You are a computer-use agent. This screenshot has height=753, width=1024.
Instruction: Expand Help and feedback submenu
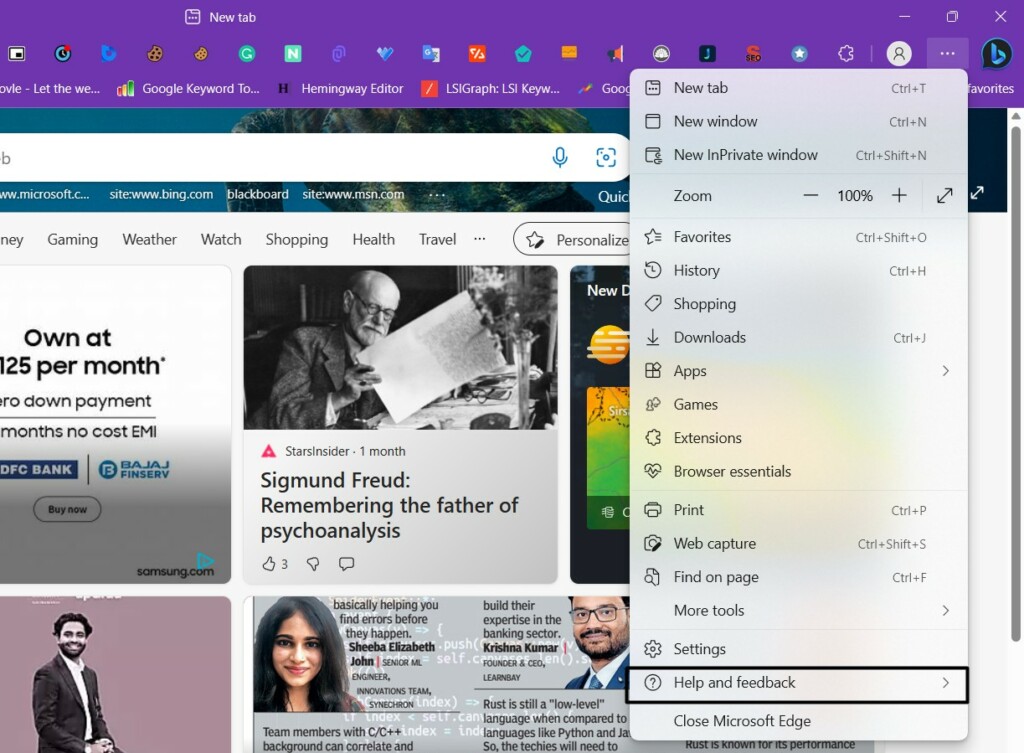tap(945, 683)
